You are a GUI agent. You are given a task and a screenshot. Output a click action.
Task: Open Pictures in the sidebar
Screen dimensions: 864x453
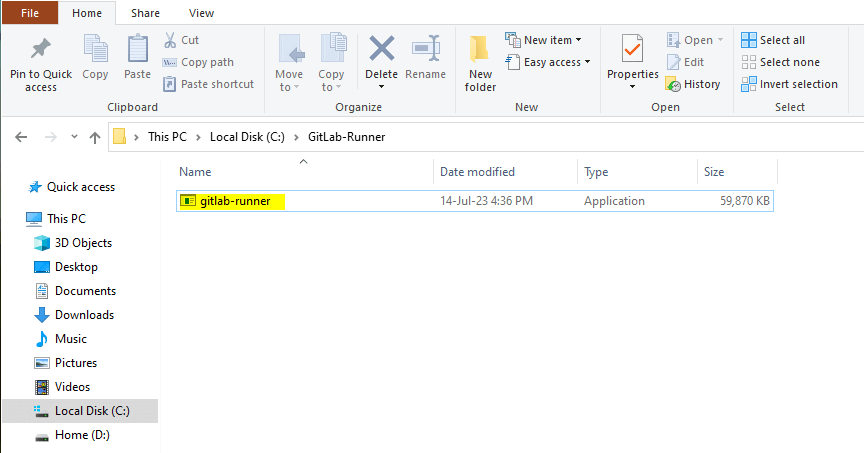tap(66, 363)
